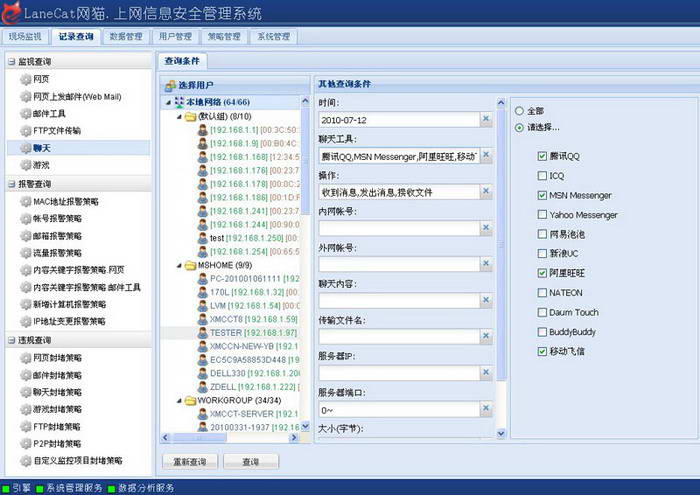
Task: Collapse the MSHOME tree group
Action: [x=179, y=266]
